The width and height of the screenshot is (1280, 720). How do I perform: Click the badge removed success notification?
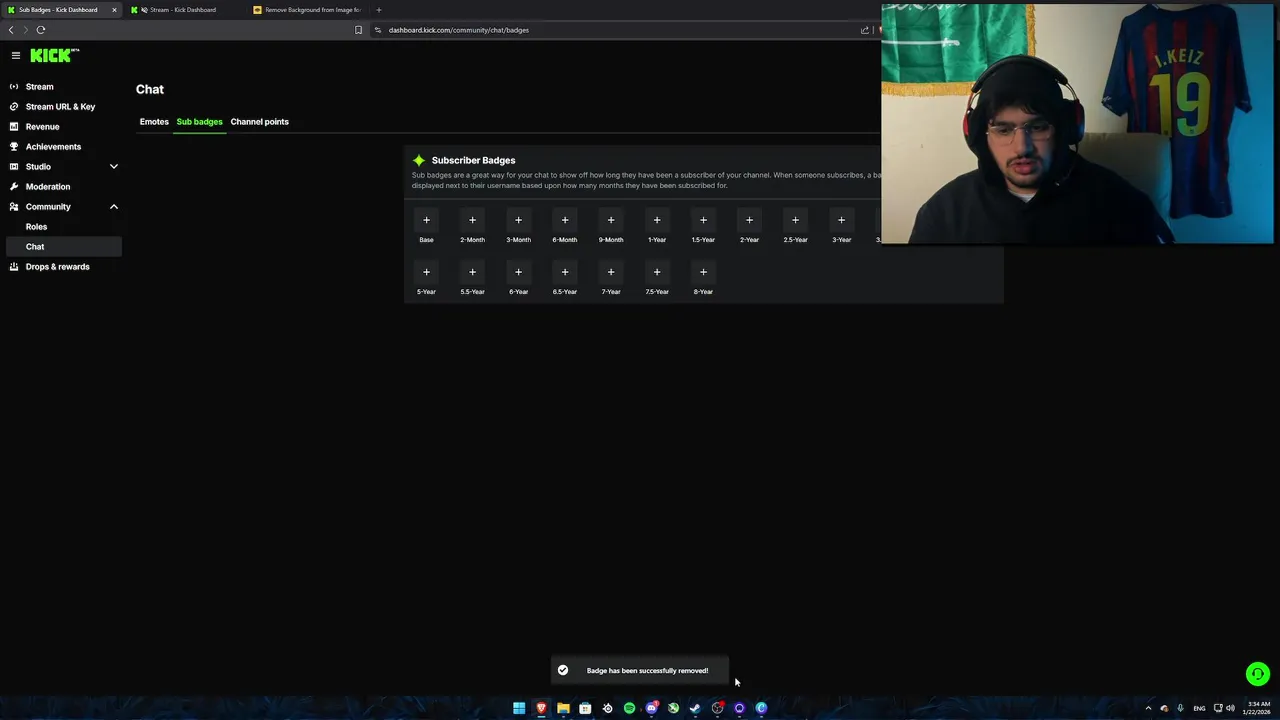click(x=640, y=671)
